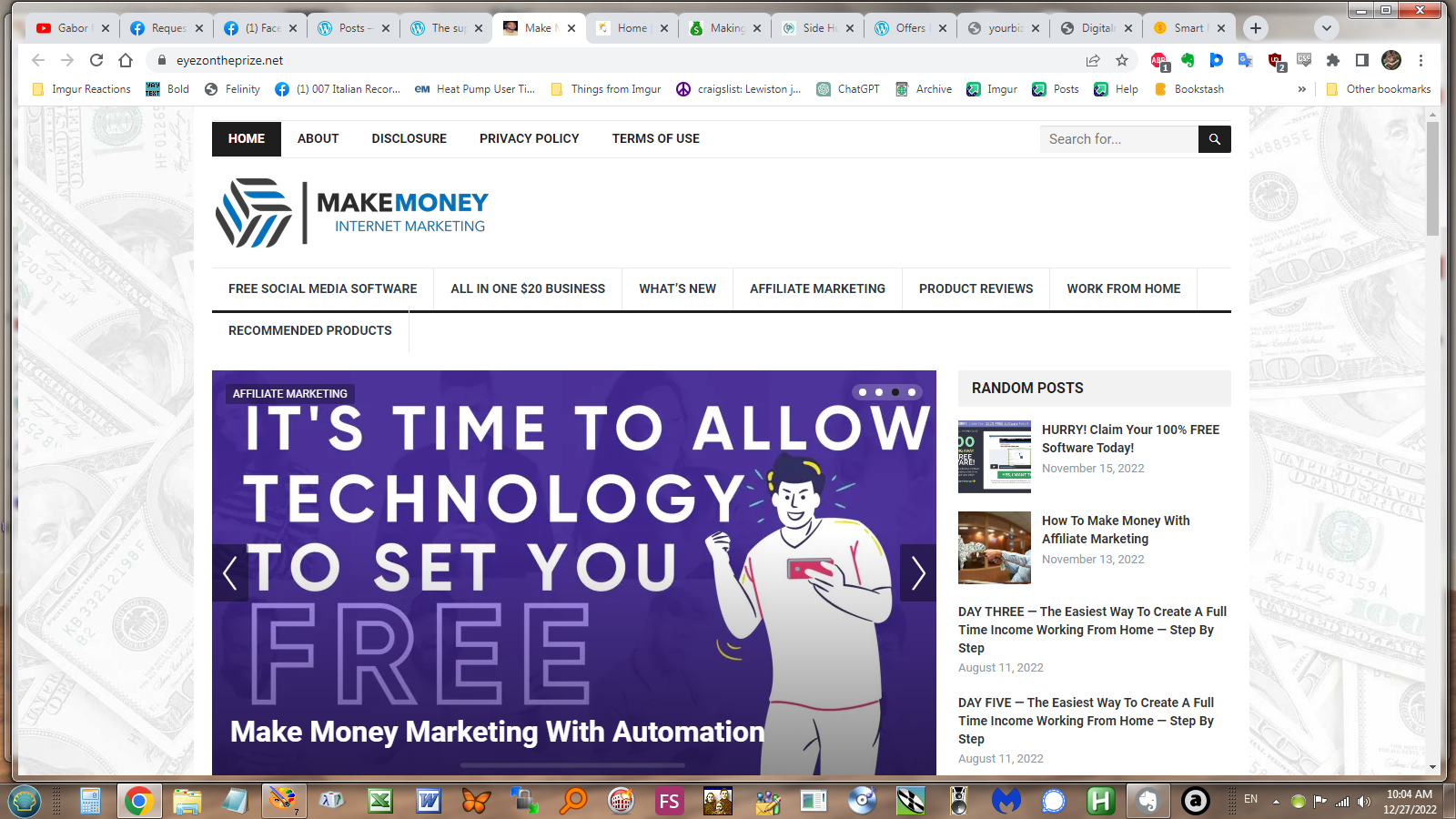Go to browser home button
The image size is (1456, 819).
126,60
